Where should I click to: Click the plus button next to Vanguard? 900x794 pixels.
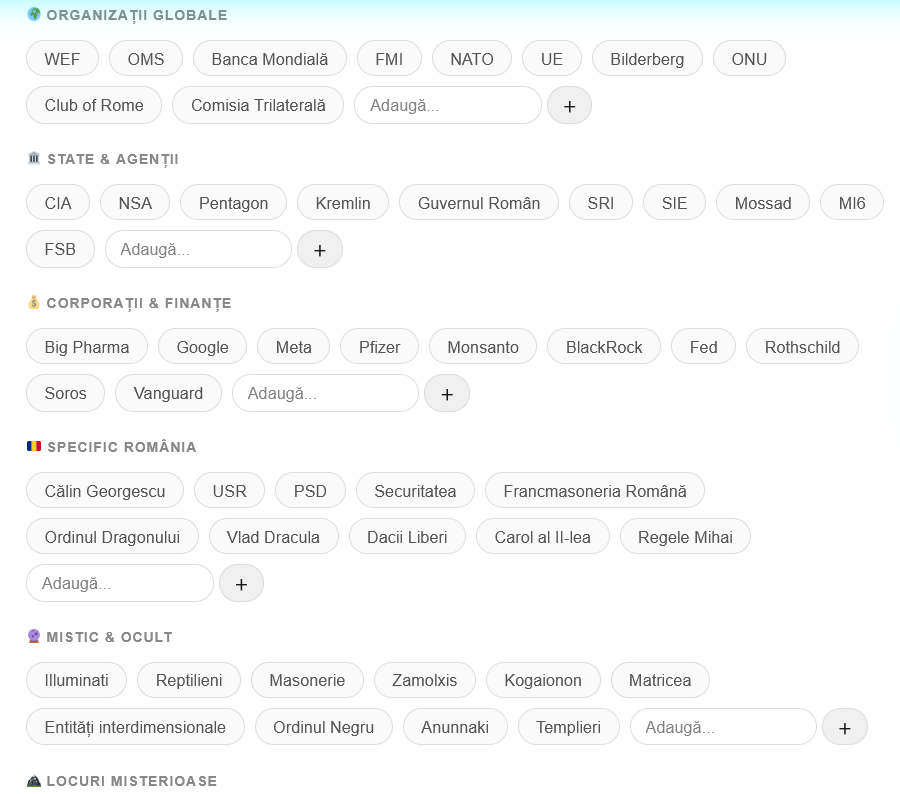click(x=447, y=394)
